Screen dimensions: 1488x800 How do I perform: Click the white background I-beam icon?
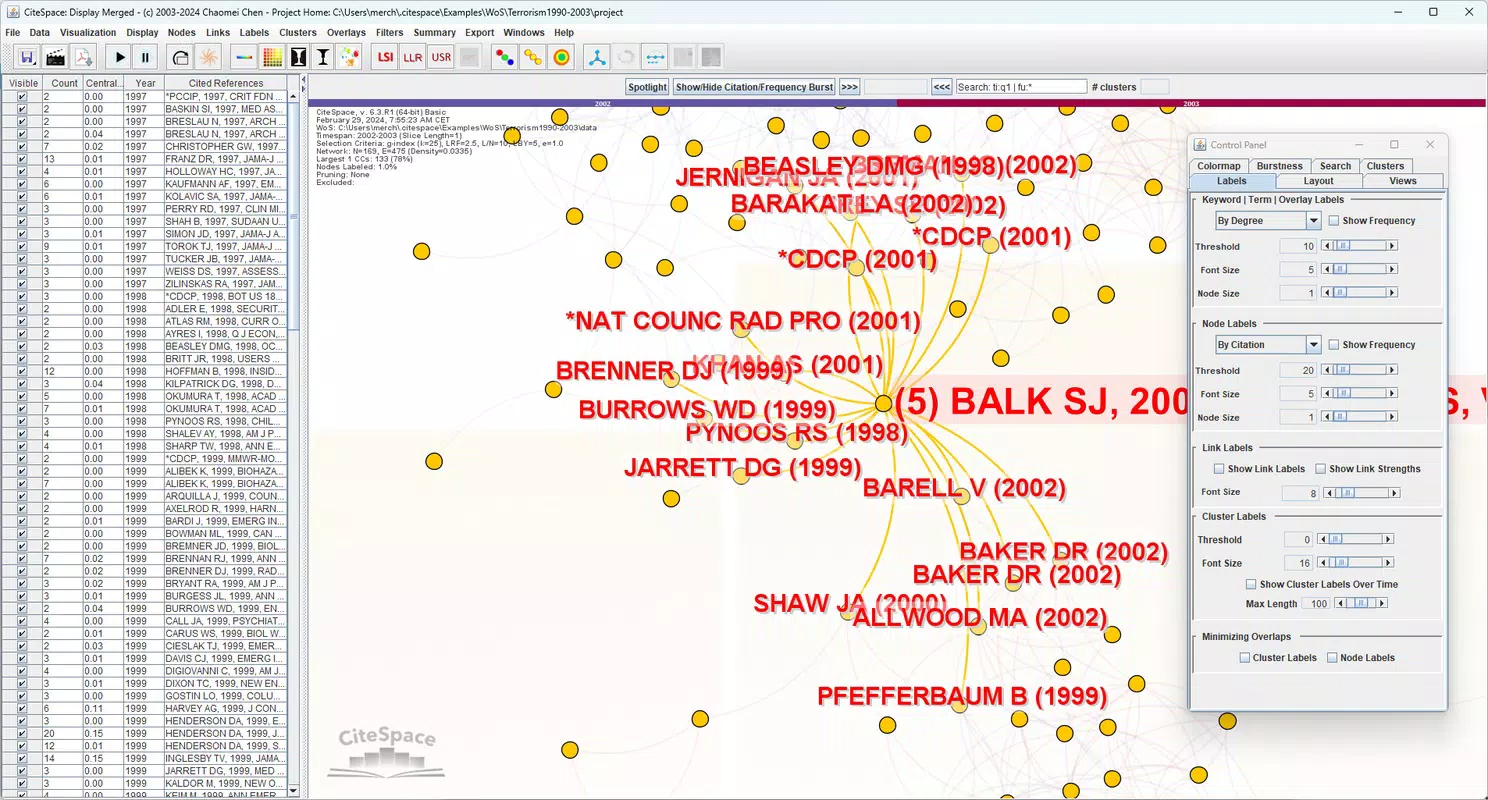324,57
